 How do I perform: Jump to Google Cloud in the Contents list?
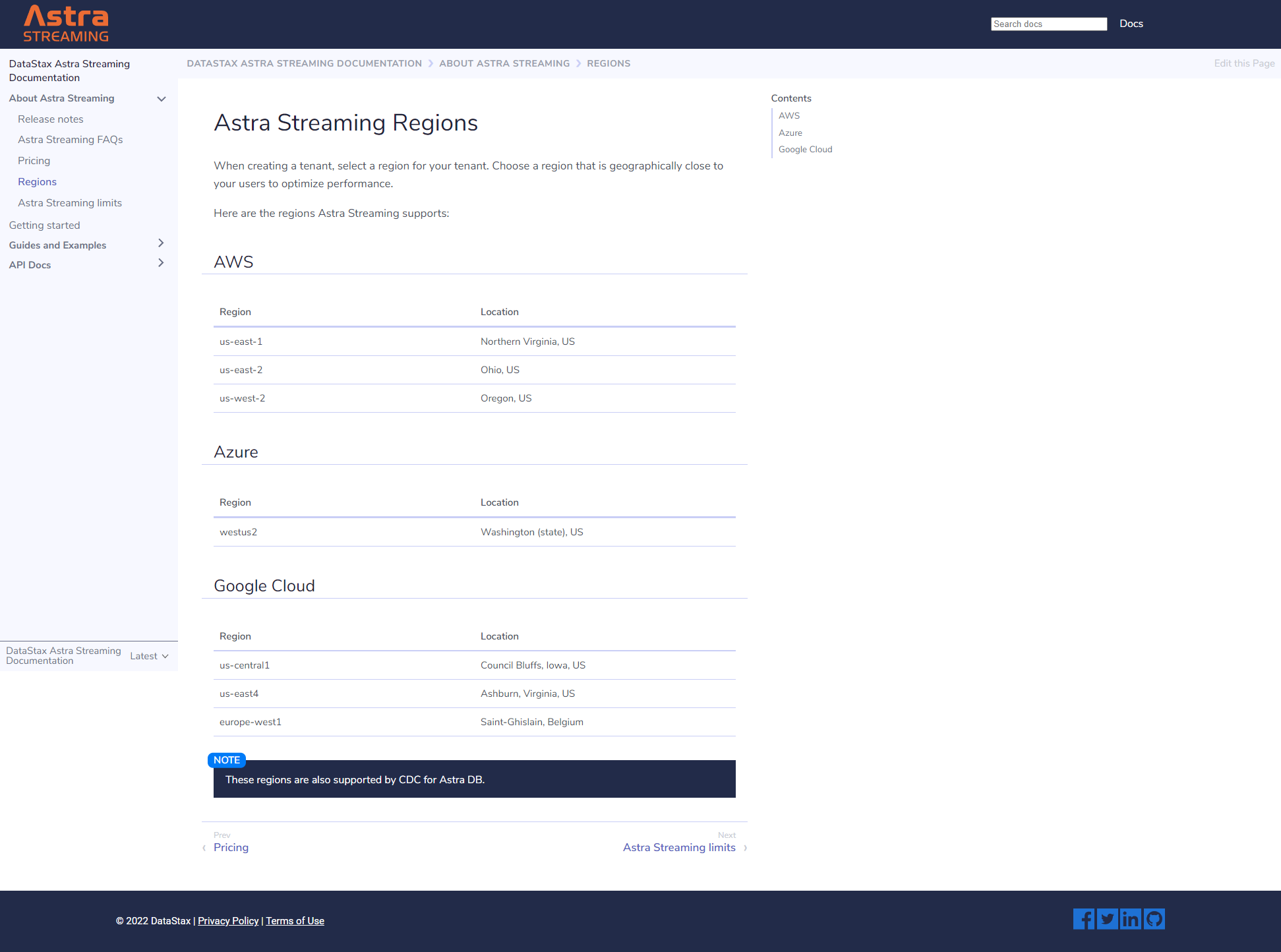[x=805, y=149]
